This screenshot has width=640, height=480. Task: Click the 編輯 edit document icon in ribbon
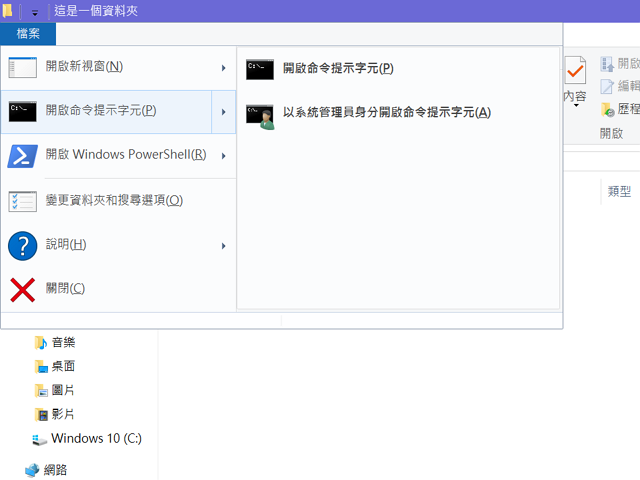tap(607, 87)
